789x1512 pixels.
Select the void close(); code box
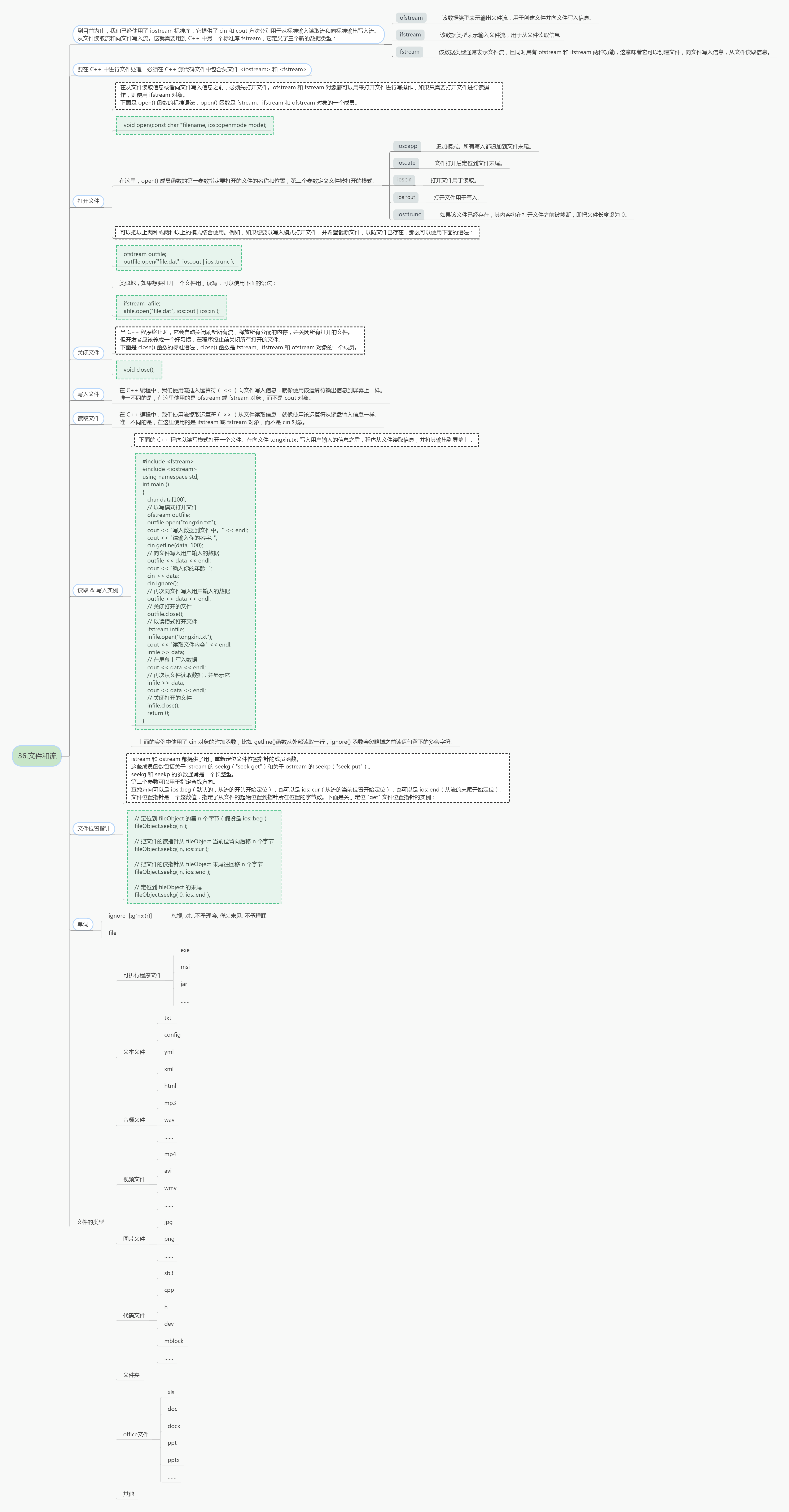(139, 370)
